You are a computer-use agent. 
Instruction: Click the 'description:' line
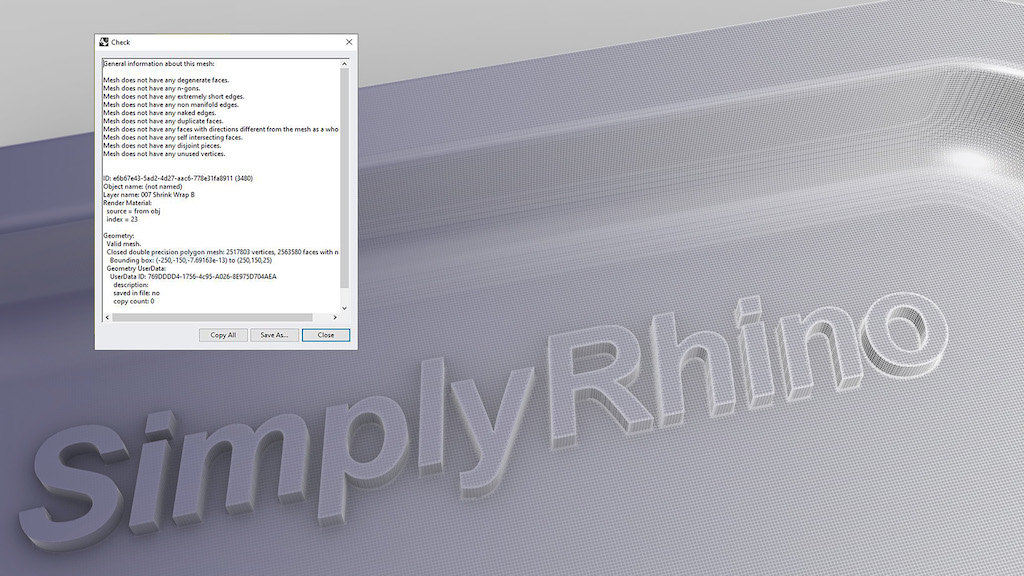(131, 285)
